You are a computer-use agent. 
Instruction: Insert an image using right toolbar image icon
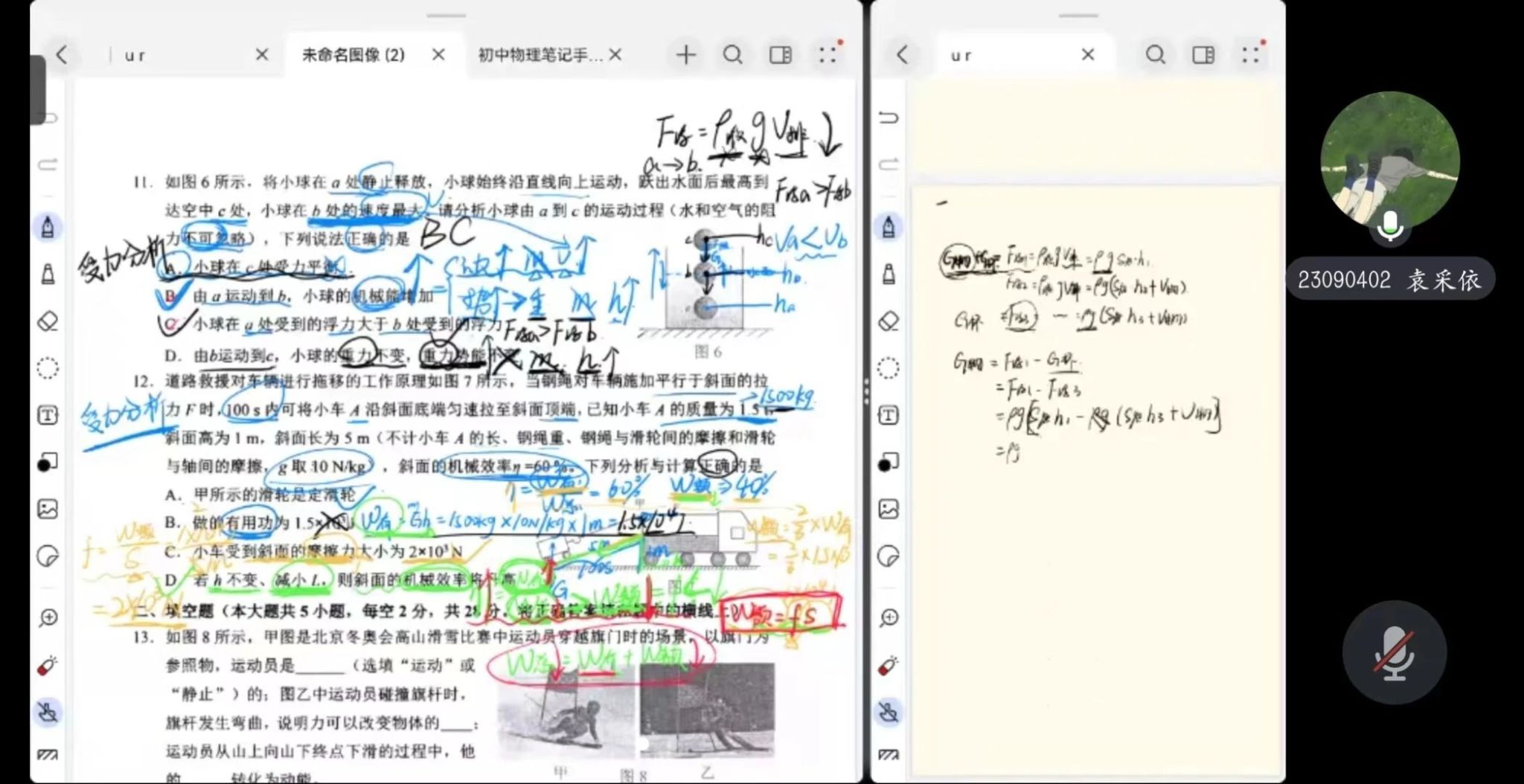point(889,509)
